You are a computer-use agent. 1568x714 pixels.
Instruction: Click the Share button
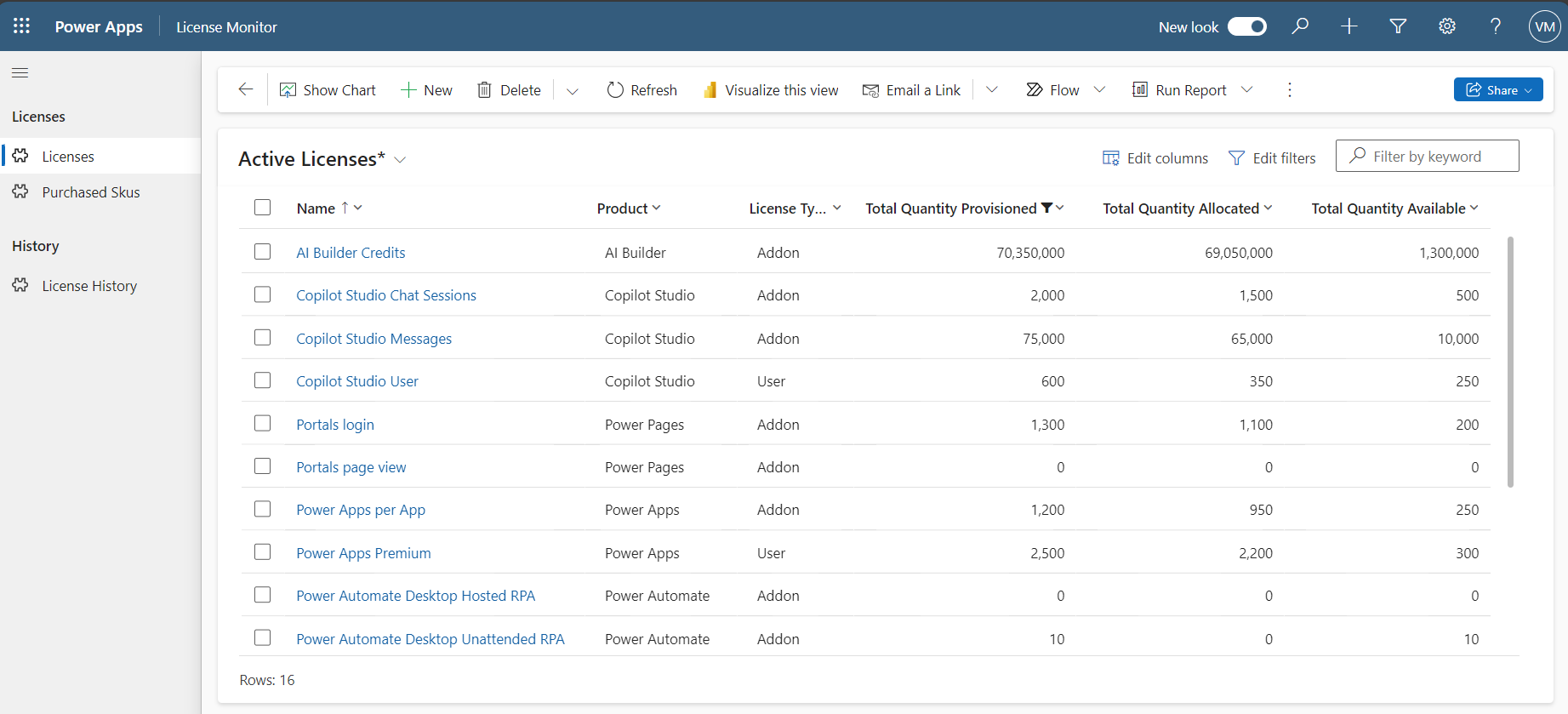click(1498, 89)
